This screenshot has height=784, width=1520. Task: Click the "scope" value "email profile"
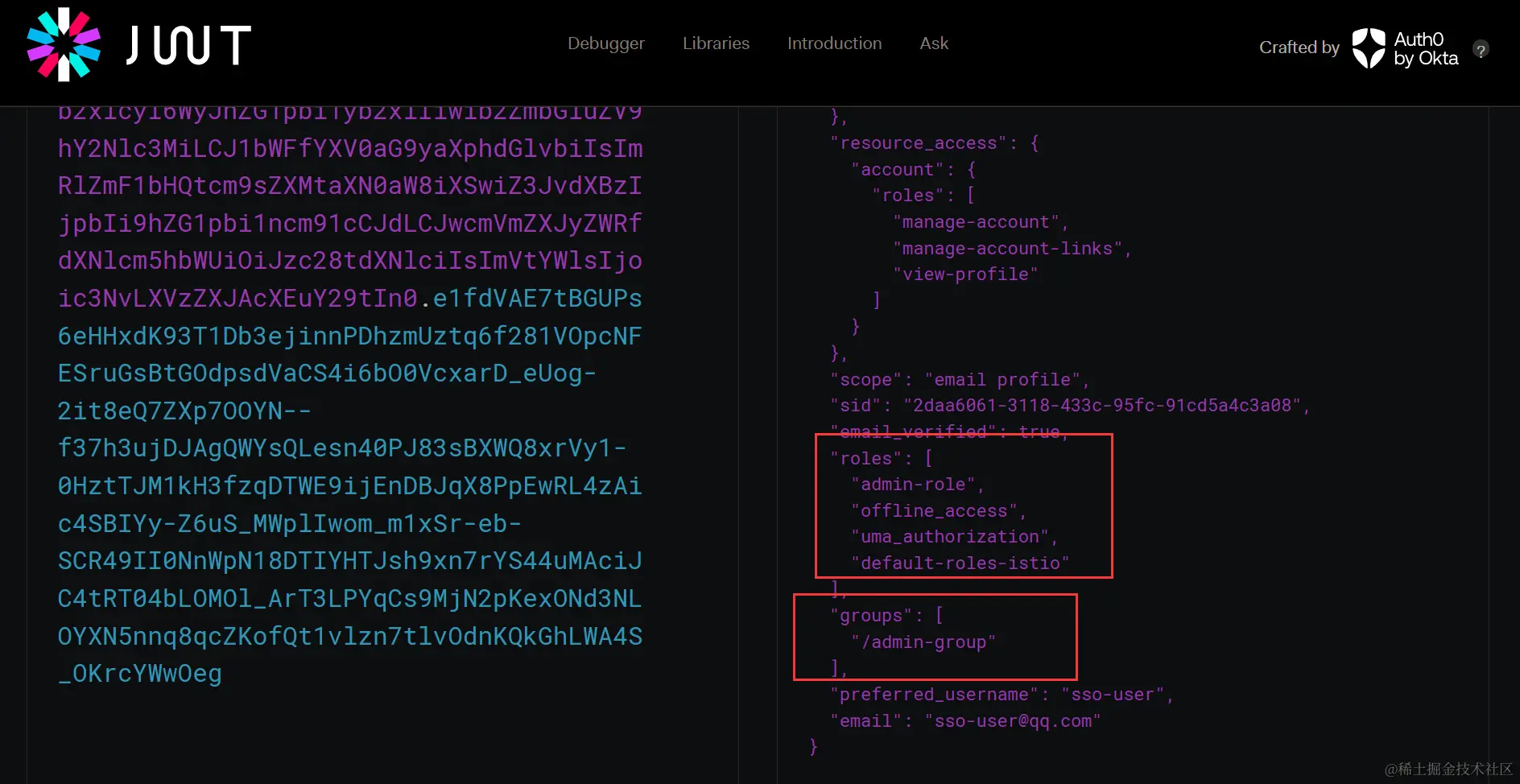point(1002,380)
